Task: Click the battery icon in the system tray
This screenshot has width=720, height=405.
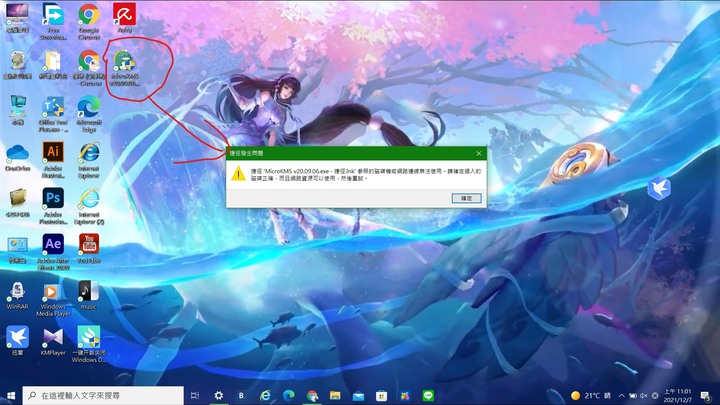Action: tap(633, 395)
